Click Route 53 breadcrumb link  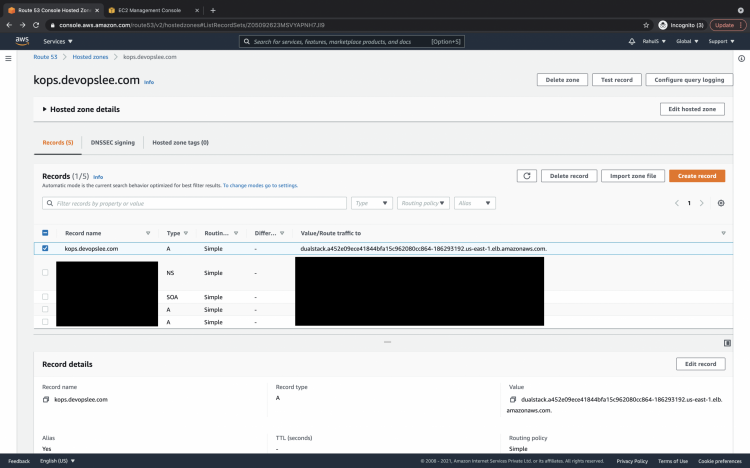(x=45, y=57)
